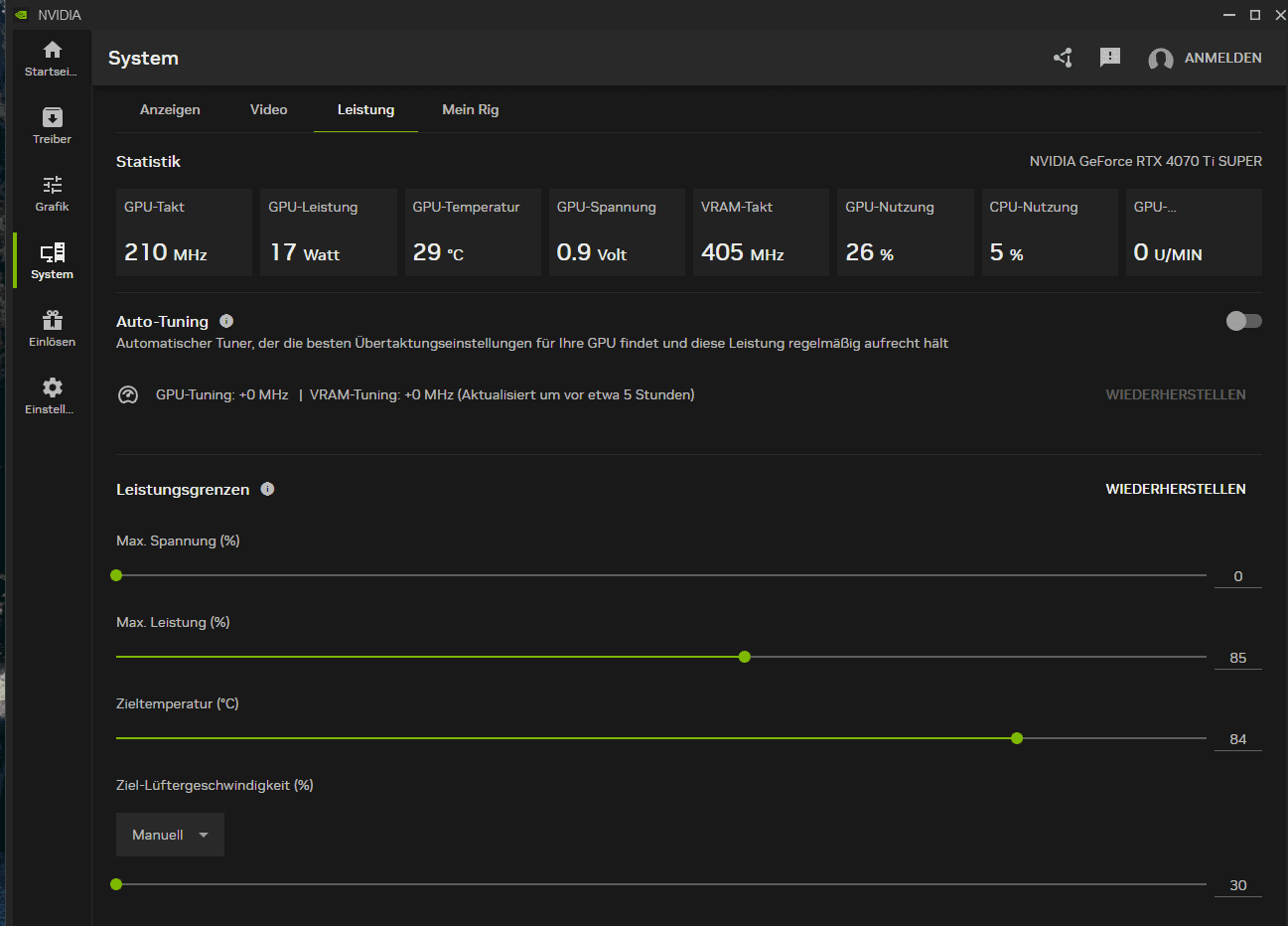This screenshot has width=1288, height=926.
Task: Open the Einlösen redeem section
Action: (x=53, y=320)
